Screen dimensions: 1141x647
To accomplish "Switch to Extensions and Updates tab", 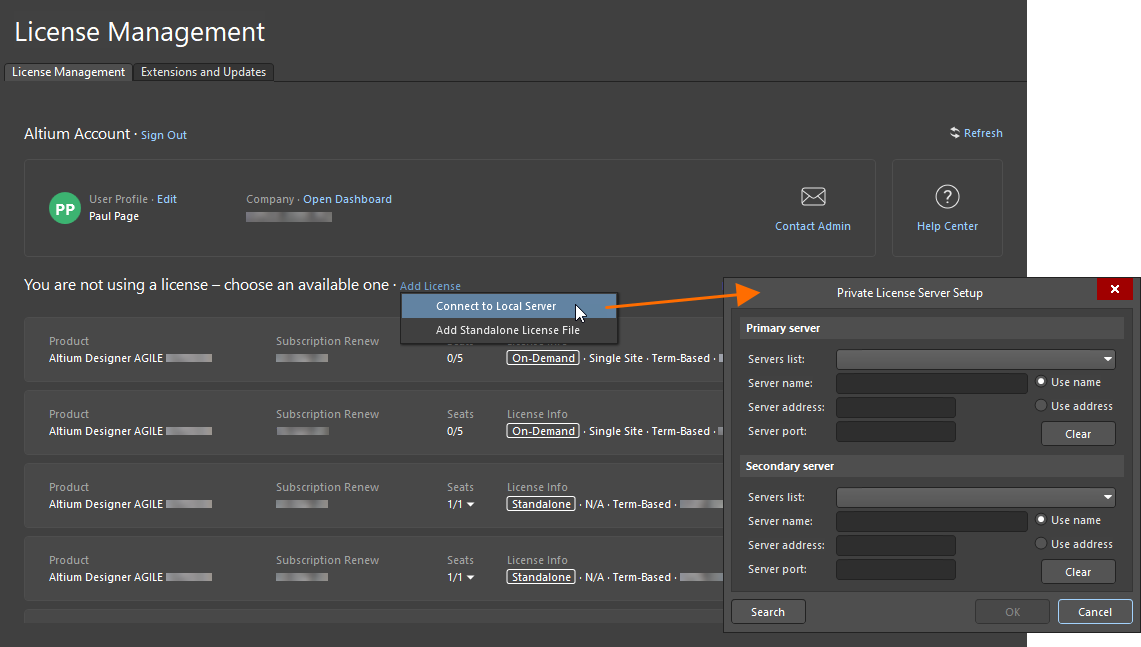I will point(203,72).
